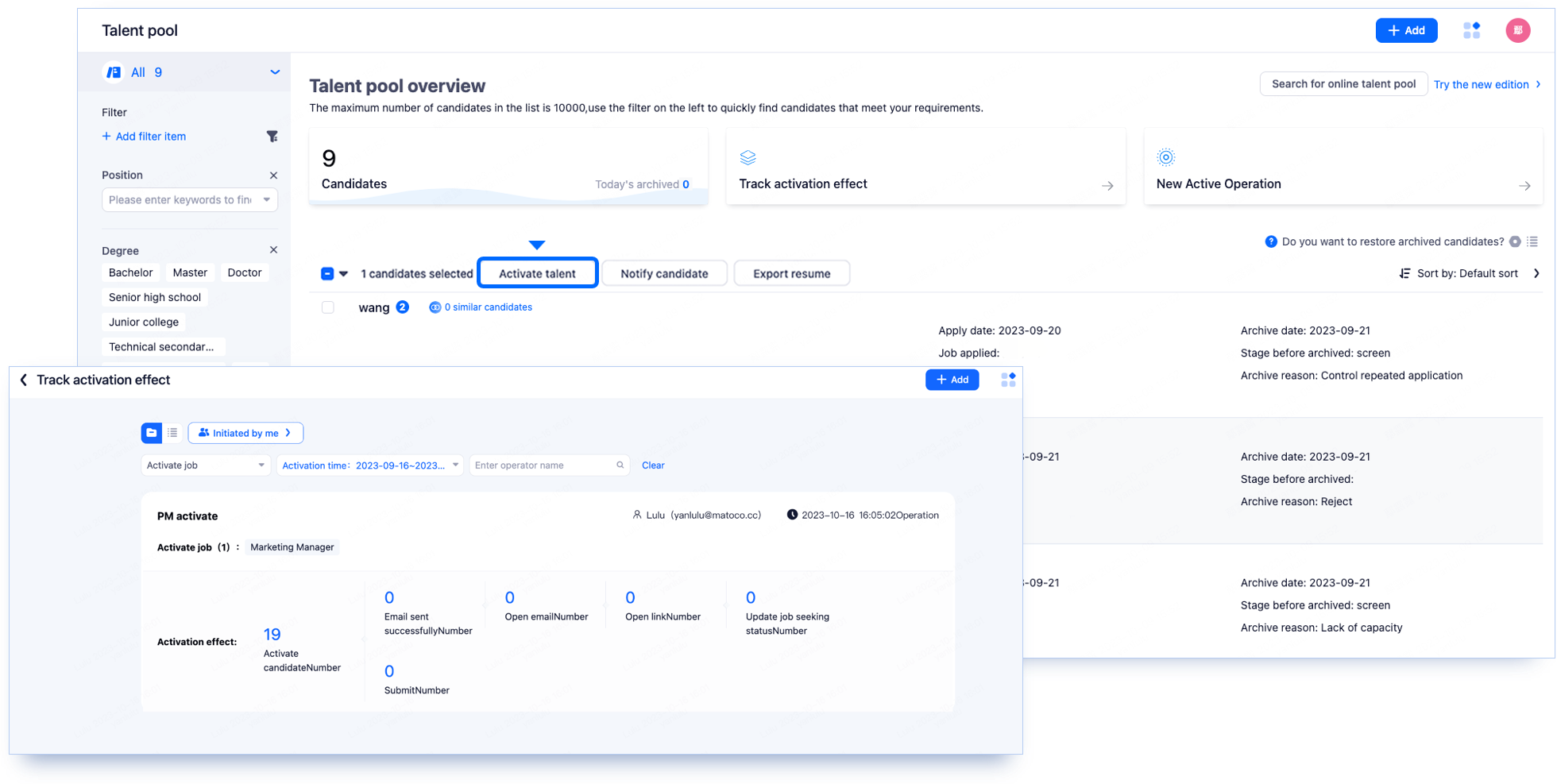Screen dimensions: 1557x784
Task: Click the Sort by: Default sort label
Action: 1467,273
